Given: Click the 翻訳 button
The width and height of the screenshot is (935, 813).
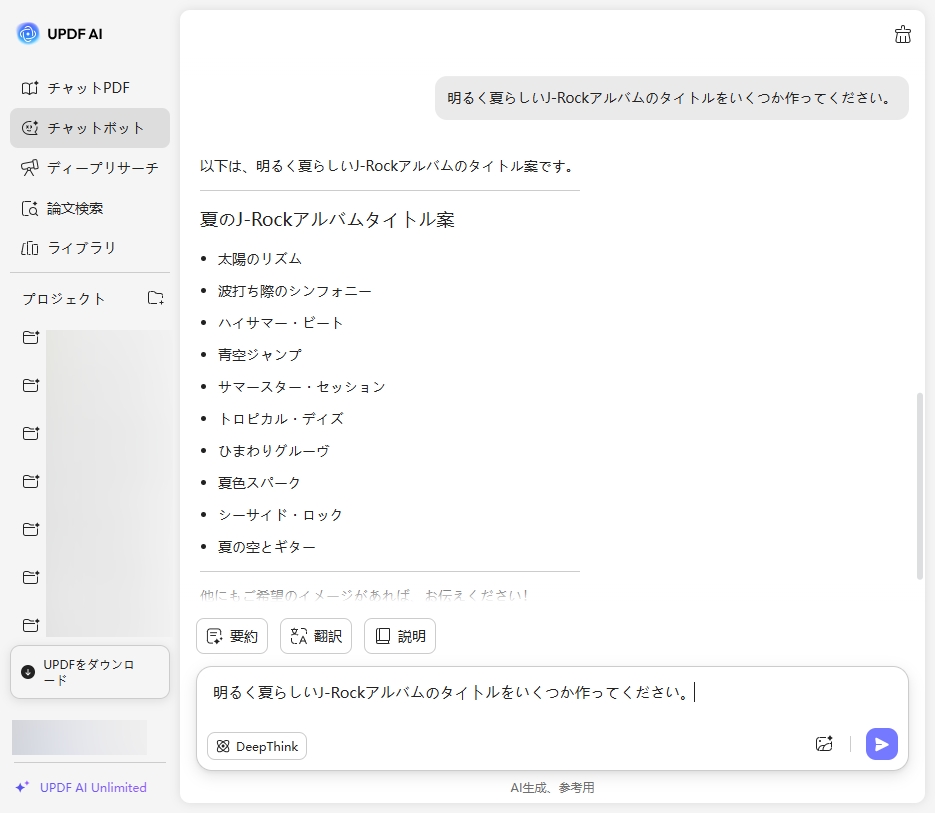Looking at the screenshot, I should click(x=316, y=636).
